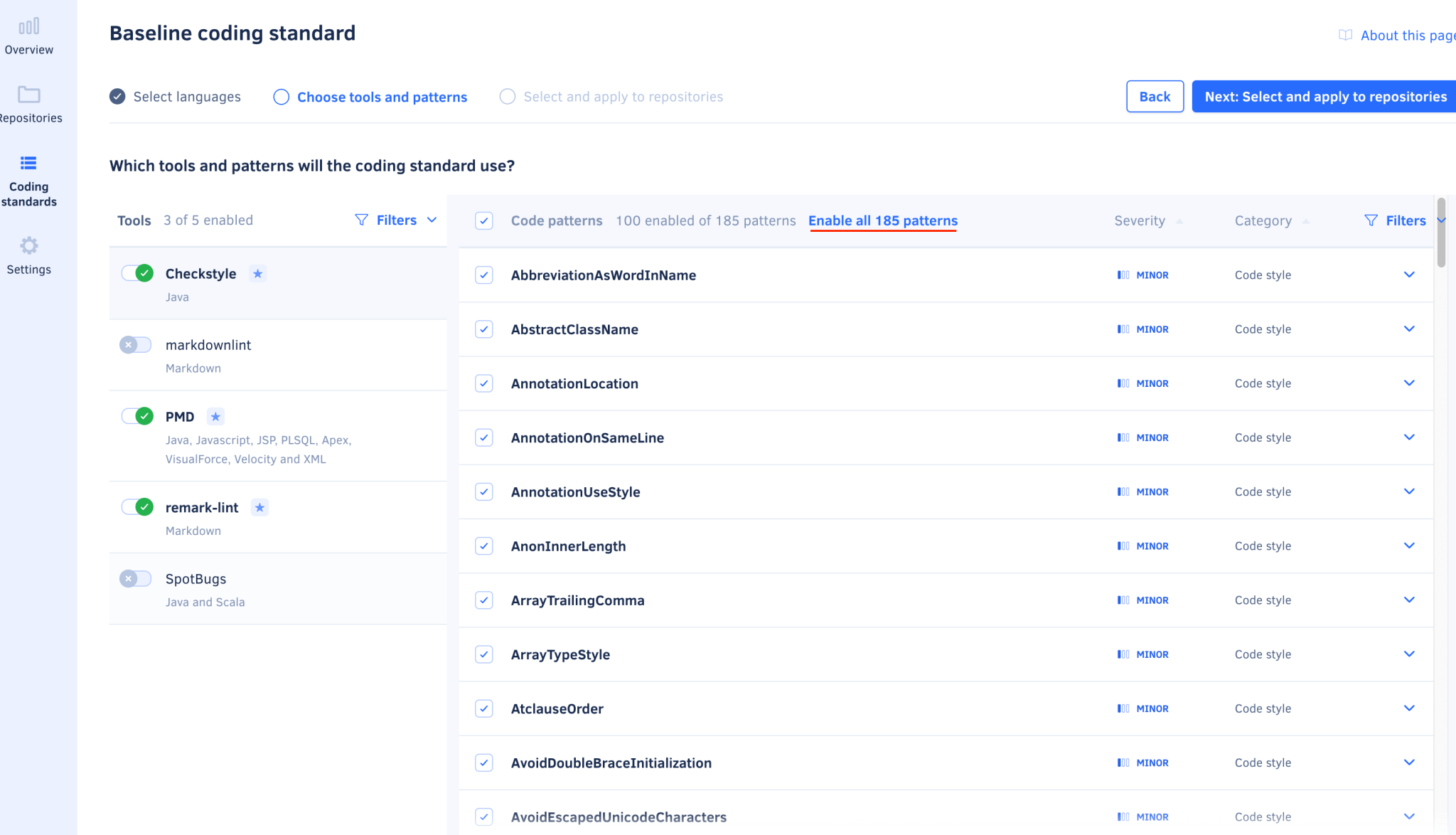
Task: Click the About this page book icon
Action: click(x=1346, y=35)
